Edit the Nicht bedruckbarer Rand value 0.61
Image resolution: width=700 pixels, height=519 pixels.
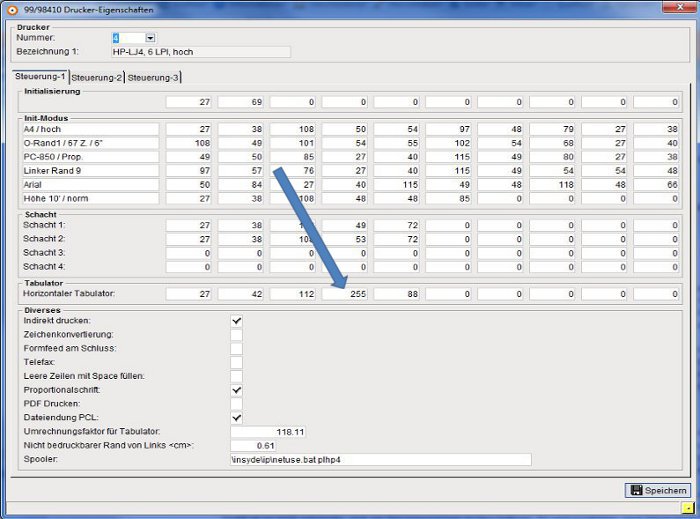254,446
